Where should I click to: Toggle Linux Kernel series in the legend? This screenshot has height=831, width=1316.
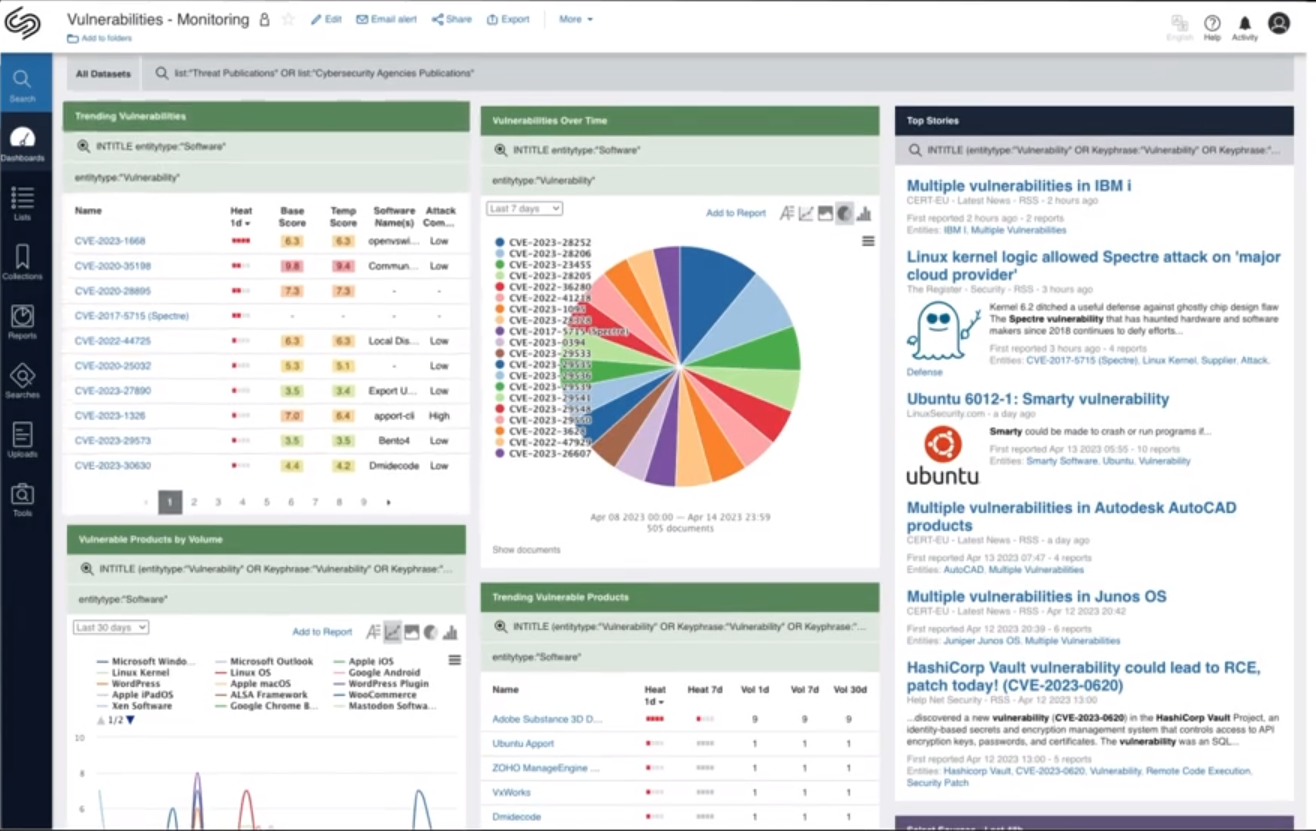[133, 673]
